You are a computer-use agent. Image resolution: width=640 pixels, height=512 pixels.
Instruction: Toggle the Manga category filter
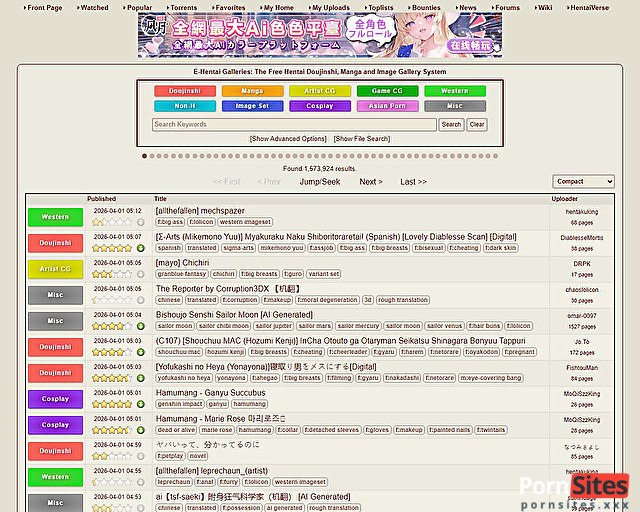(x=252, y=91)
